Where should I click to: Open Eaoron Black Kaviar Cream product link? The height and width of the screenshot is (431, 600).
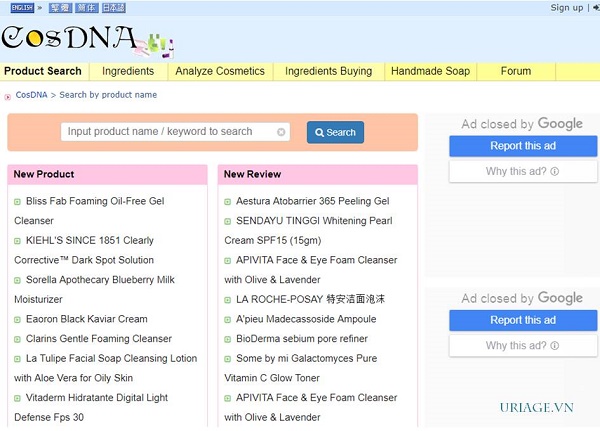86,319
